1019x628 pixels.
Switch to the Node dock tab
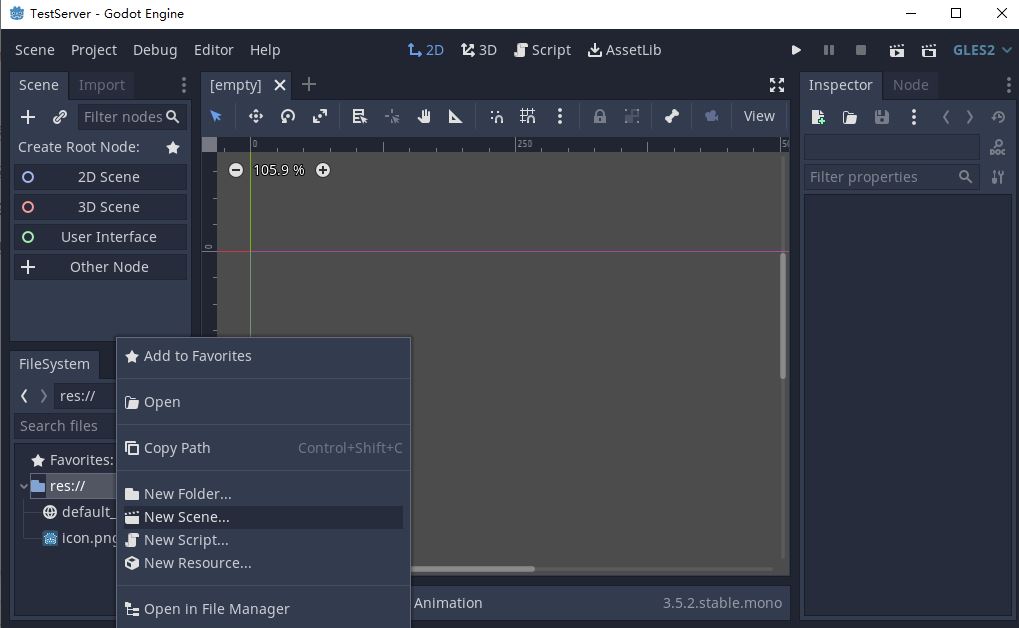tap(910, 85)
